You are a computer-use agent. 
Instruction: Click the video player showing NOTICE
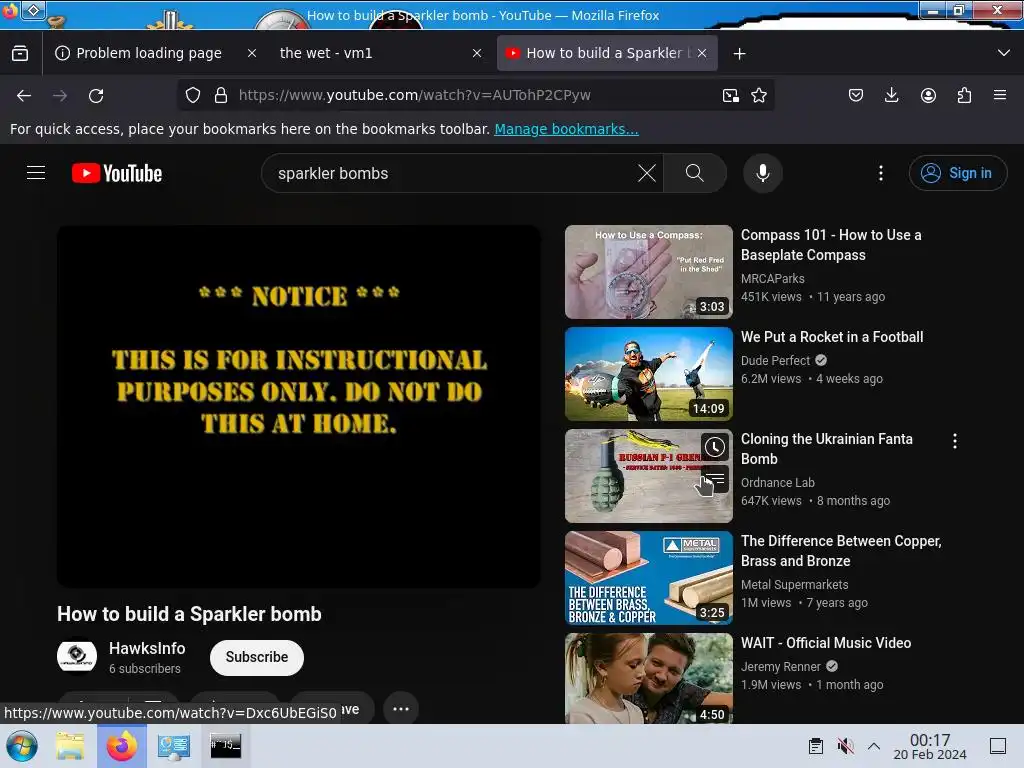pyautogui.click(x=298, y=406)
